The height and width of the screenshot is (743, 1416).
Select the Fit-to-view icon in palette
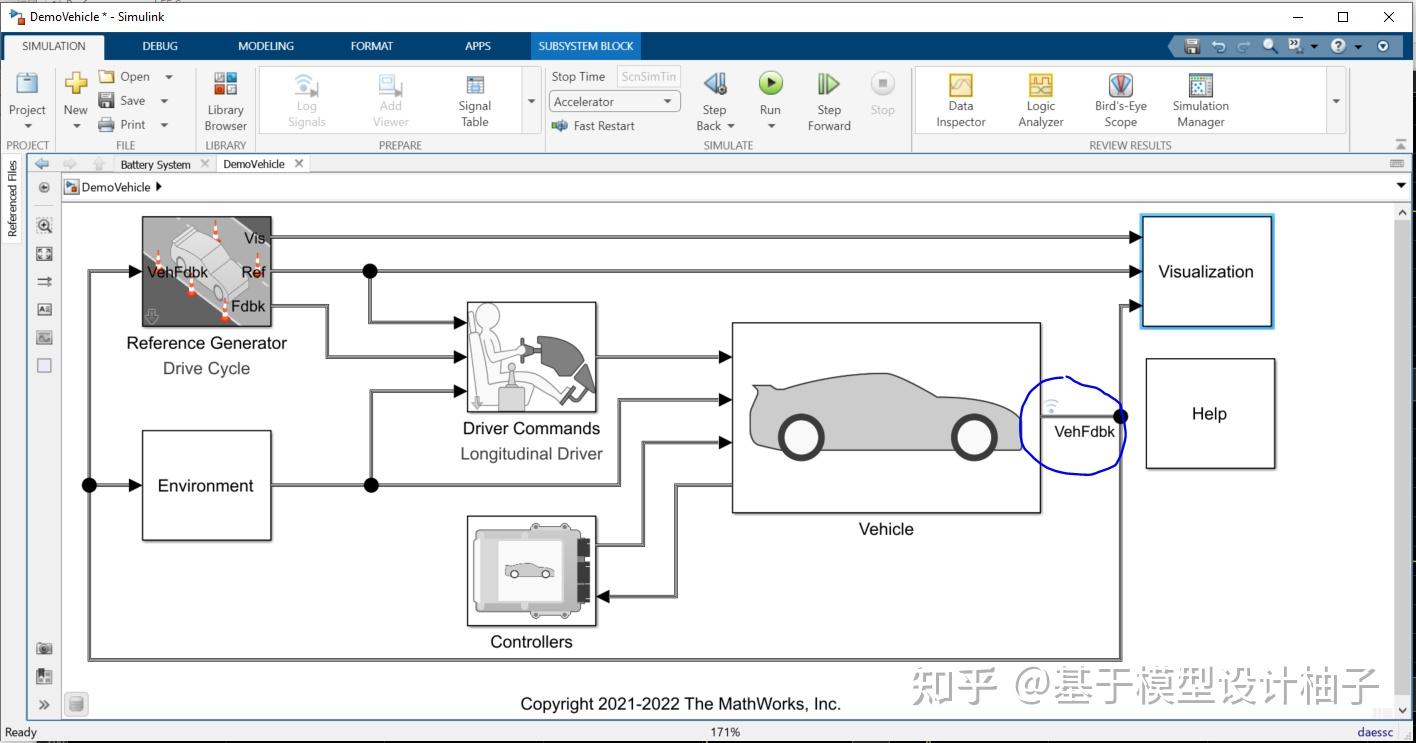click(x=43, y=254)
